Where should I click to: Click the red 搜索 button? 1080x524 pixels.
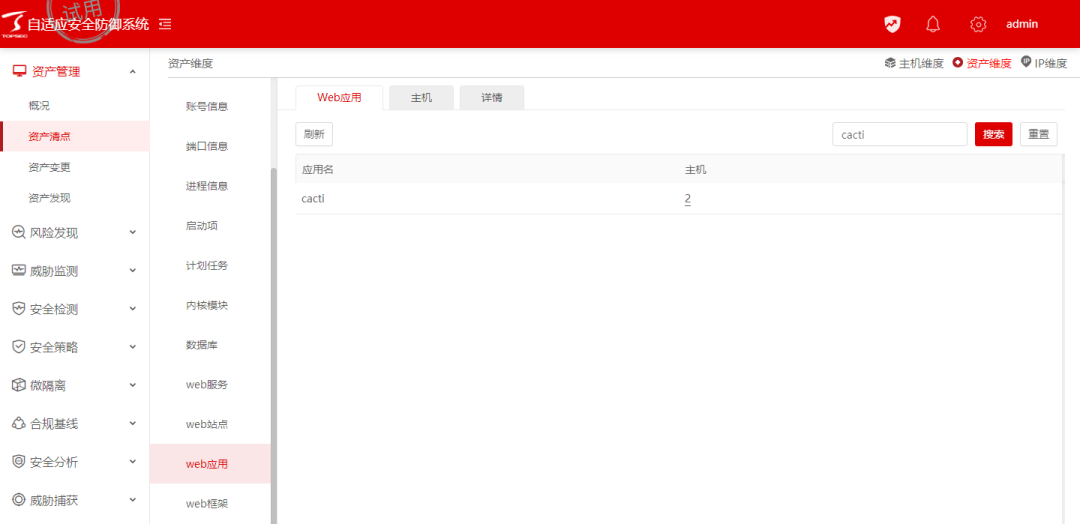click(993, 135)
